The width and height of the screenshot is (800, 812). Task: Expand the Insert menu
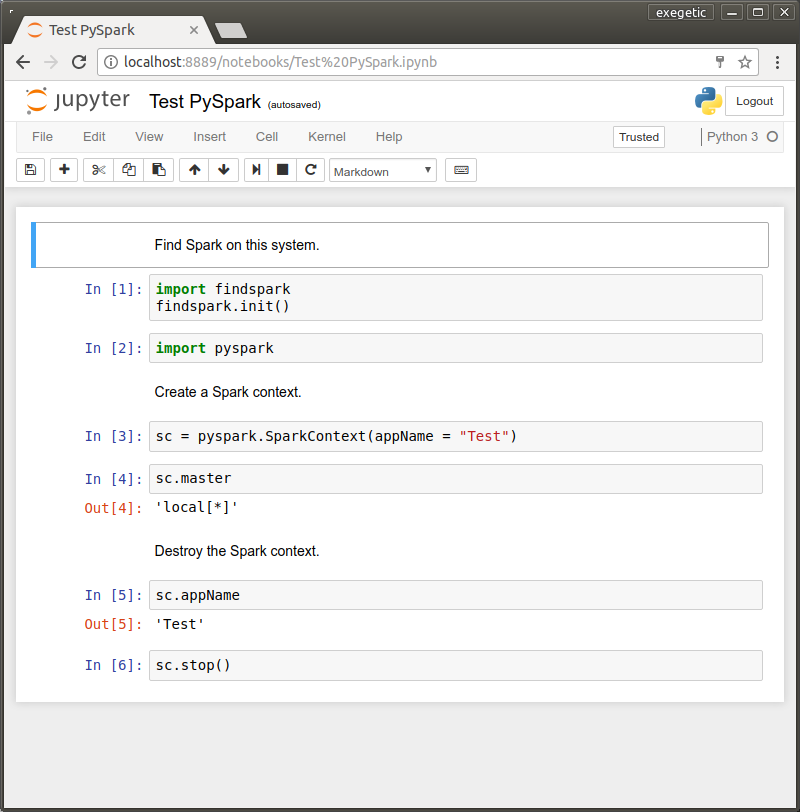(x=210, y=137)
